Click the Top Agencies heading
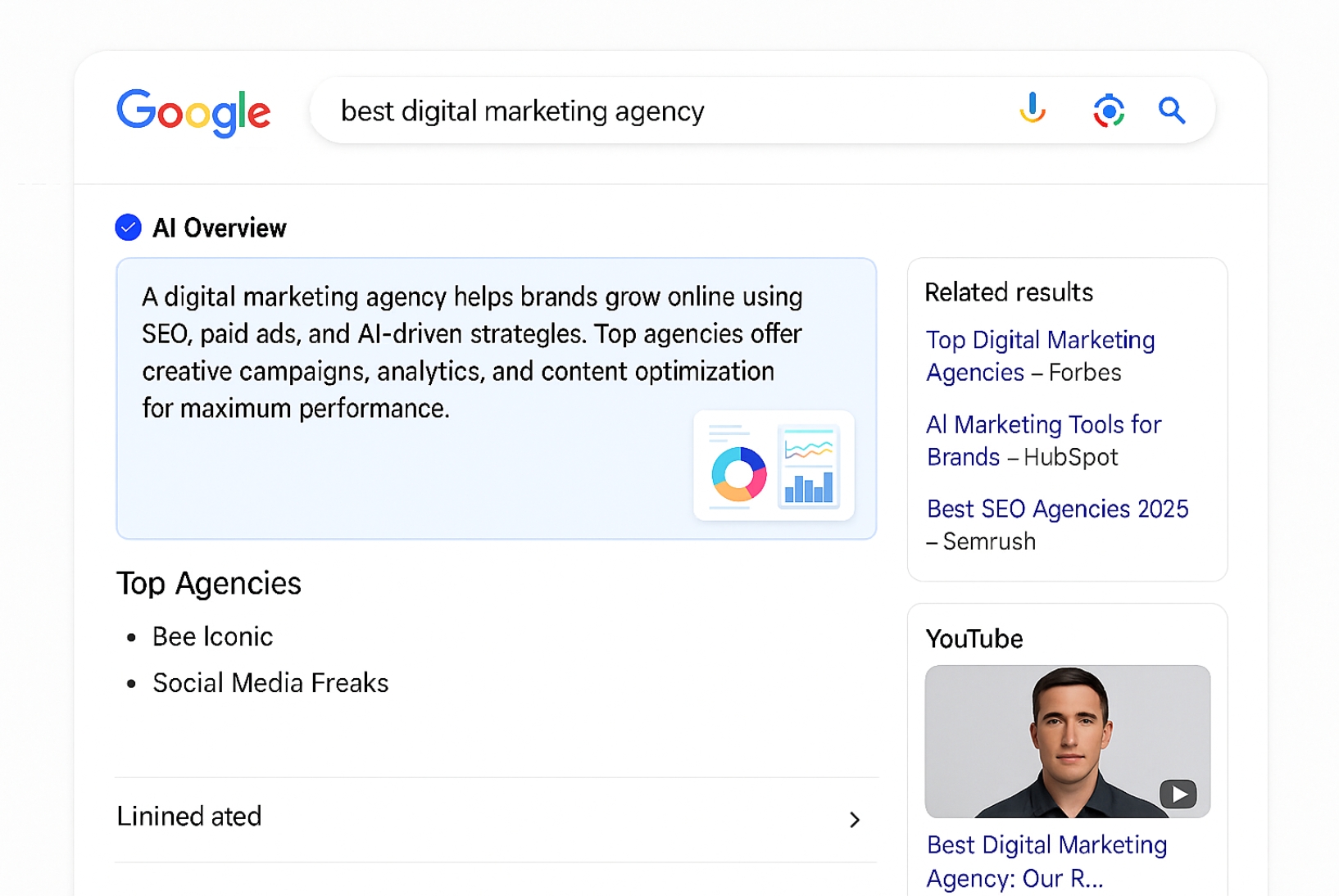 tap(209, 583)
